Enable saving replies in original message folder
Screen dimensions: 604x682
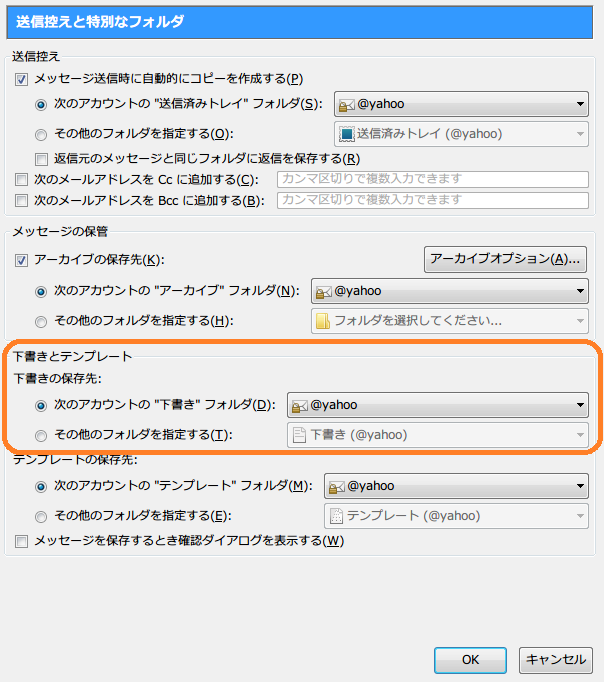(x=41, y=159)
